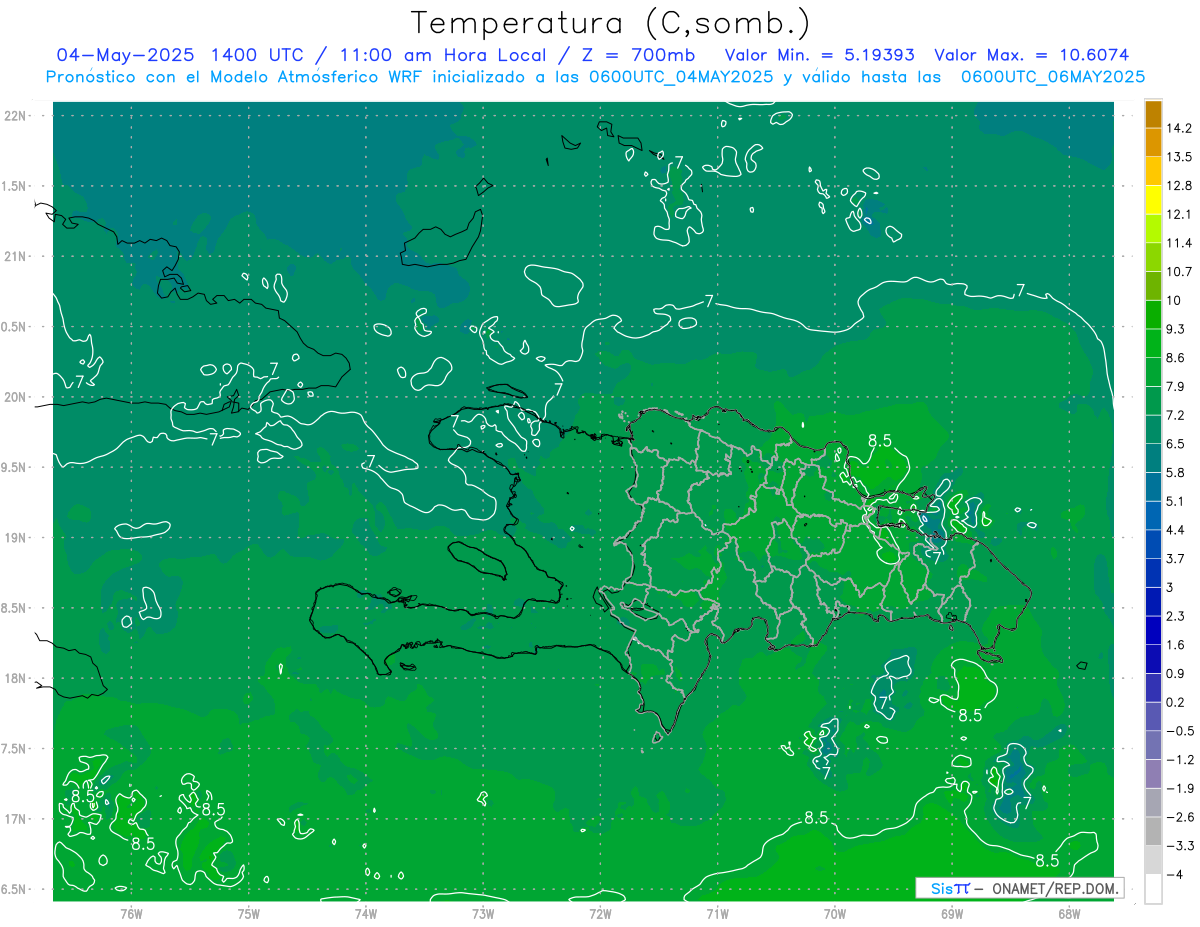Click the "13.5" color scale label
1200x927 pixels.
1180,157
